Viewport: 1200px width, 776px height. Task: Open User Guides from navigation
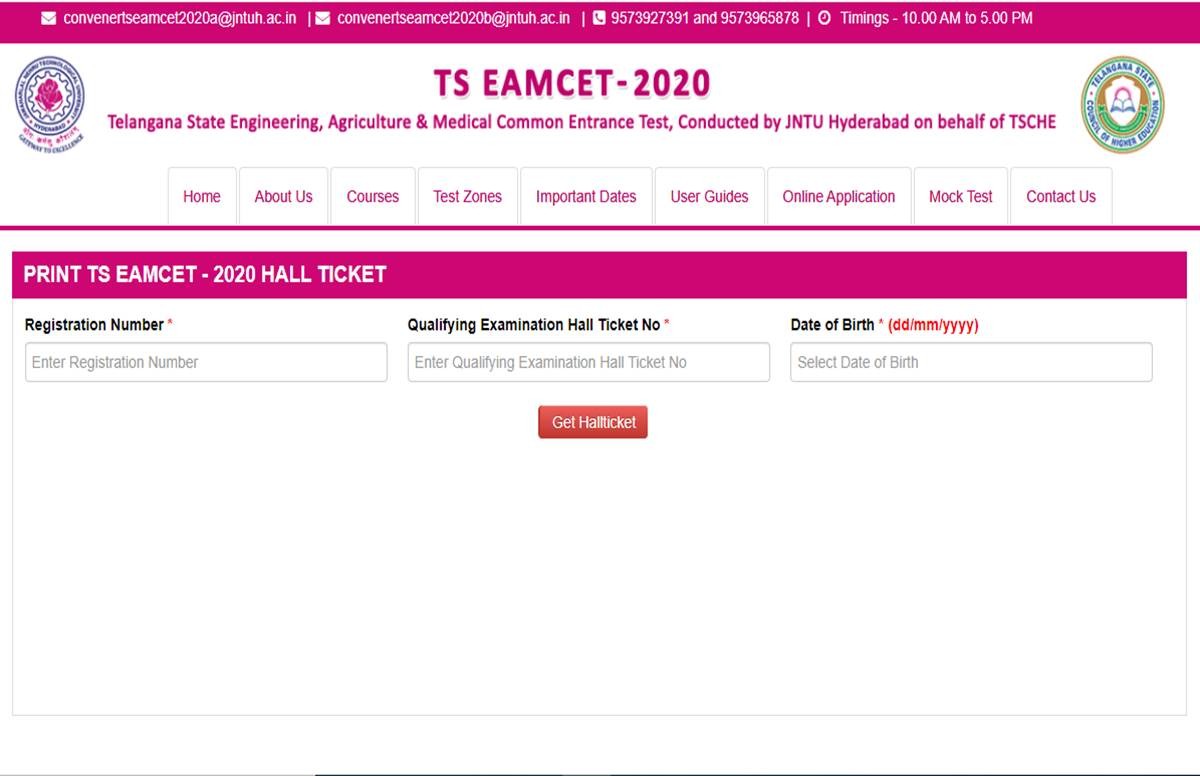[x=709, y=197]
